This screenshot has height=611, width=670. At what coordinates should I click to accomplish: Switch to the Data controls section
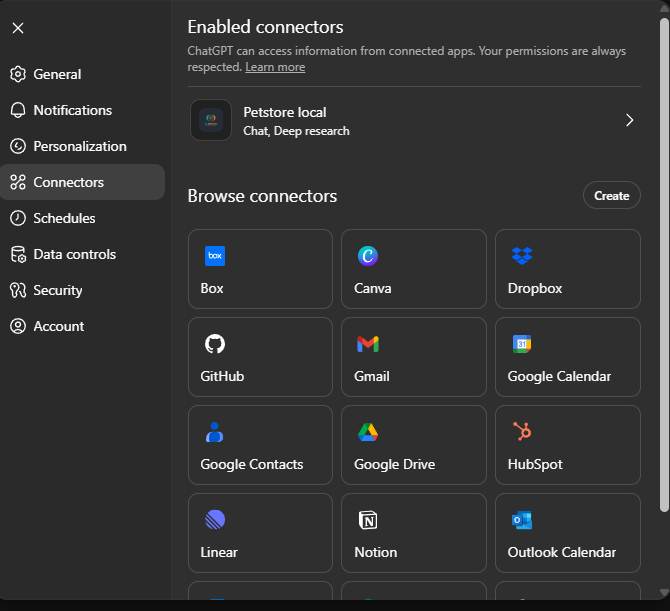(74, 254)
